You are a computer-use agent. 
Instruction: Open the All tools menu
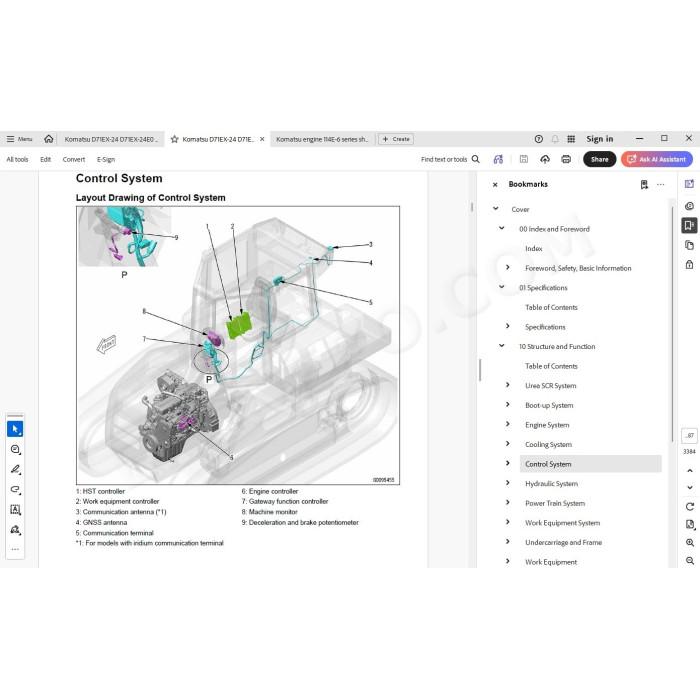pos(17,159)
